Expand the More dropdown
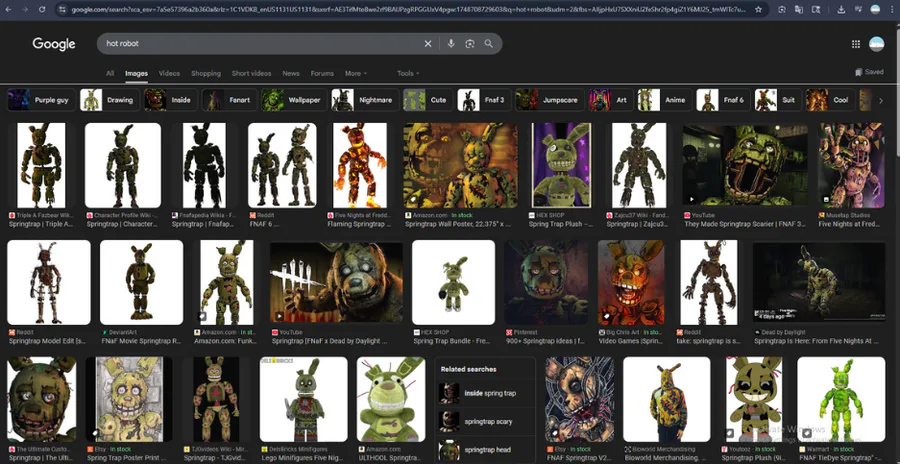This screenshot has height=464, width=900. click(356, 74)
